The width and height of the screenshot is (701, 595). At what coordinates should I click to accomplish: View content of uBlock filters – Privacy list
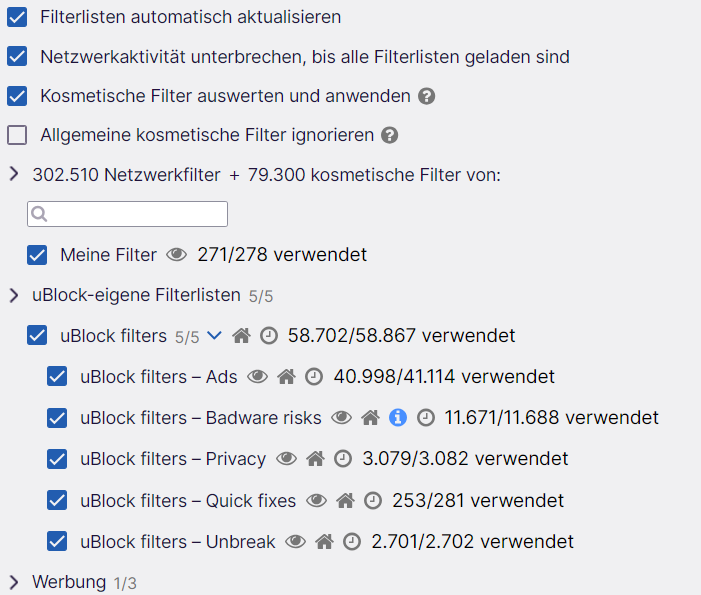(287, 459)
